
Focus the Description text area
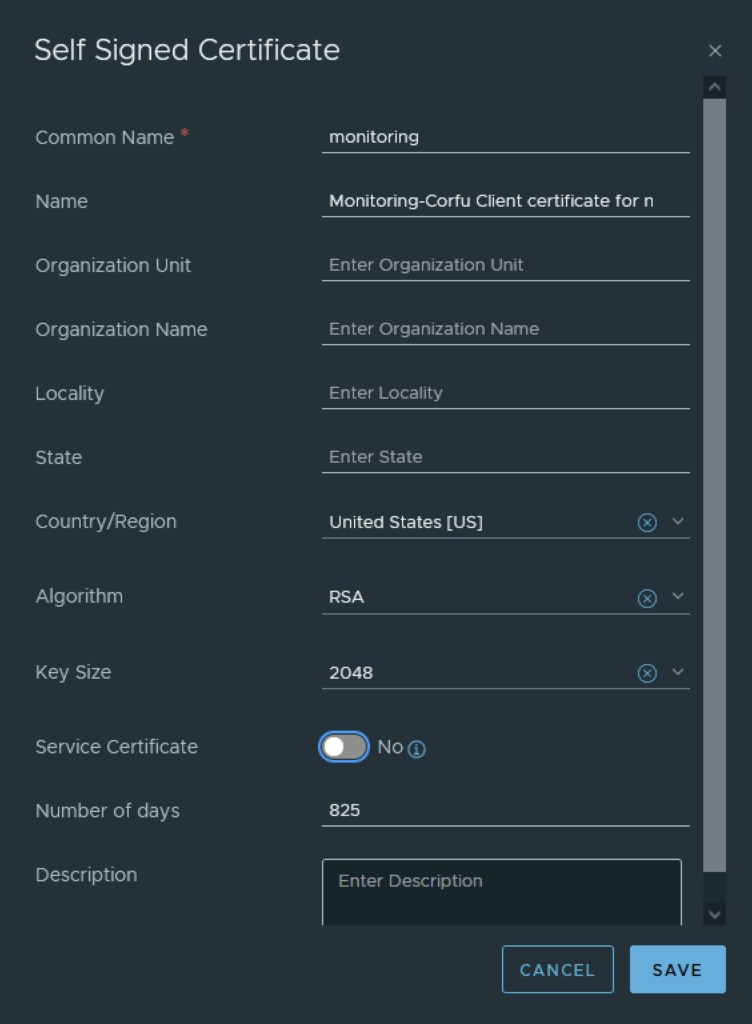[502, 892]
